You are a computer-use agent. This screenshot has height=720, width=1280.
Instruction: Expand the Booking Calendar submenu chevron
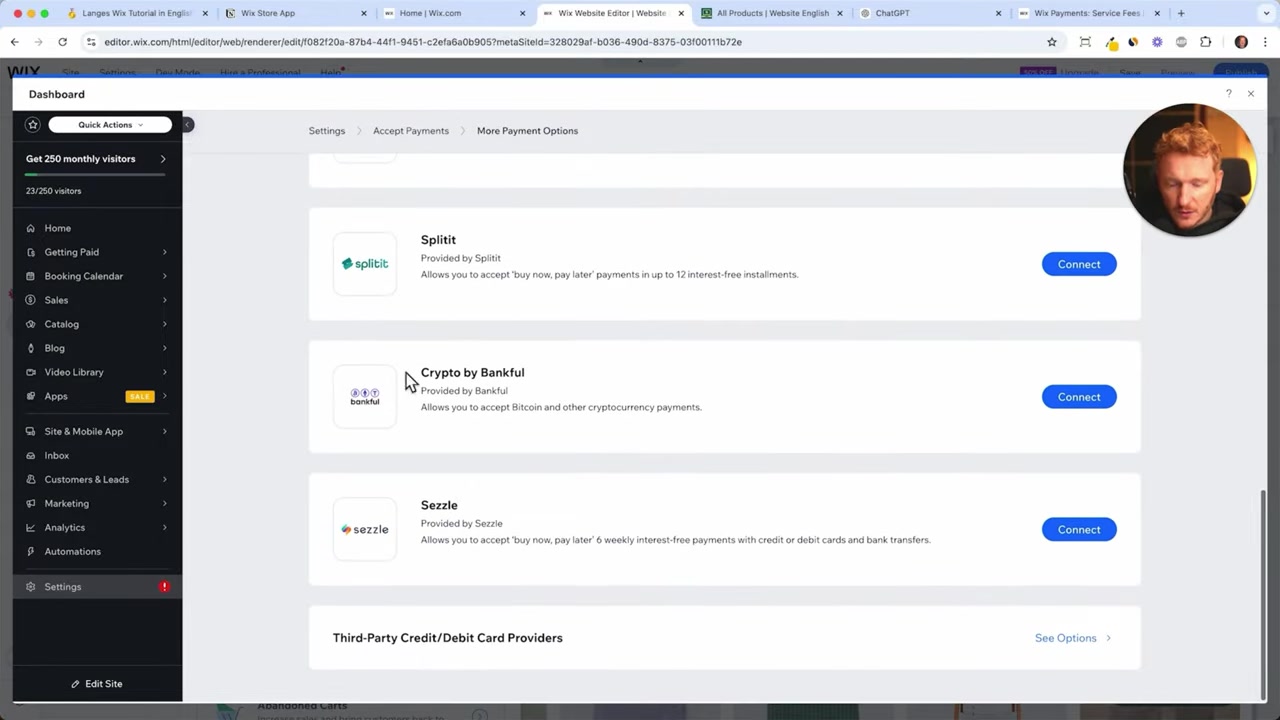tap(164, 276)
